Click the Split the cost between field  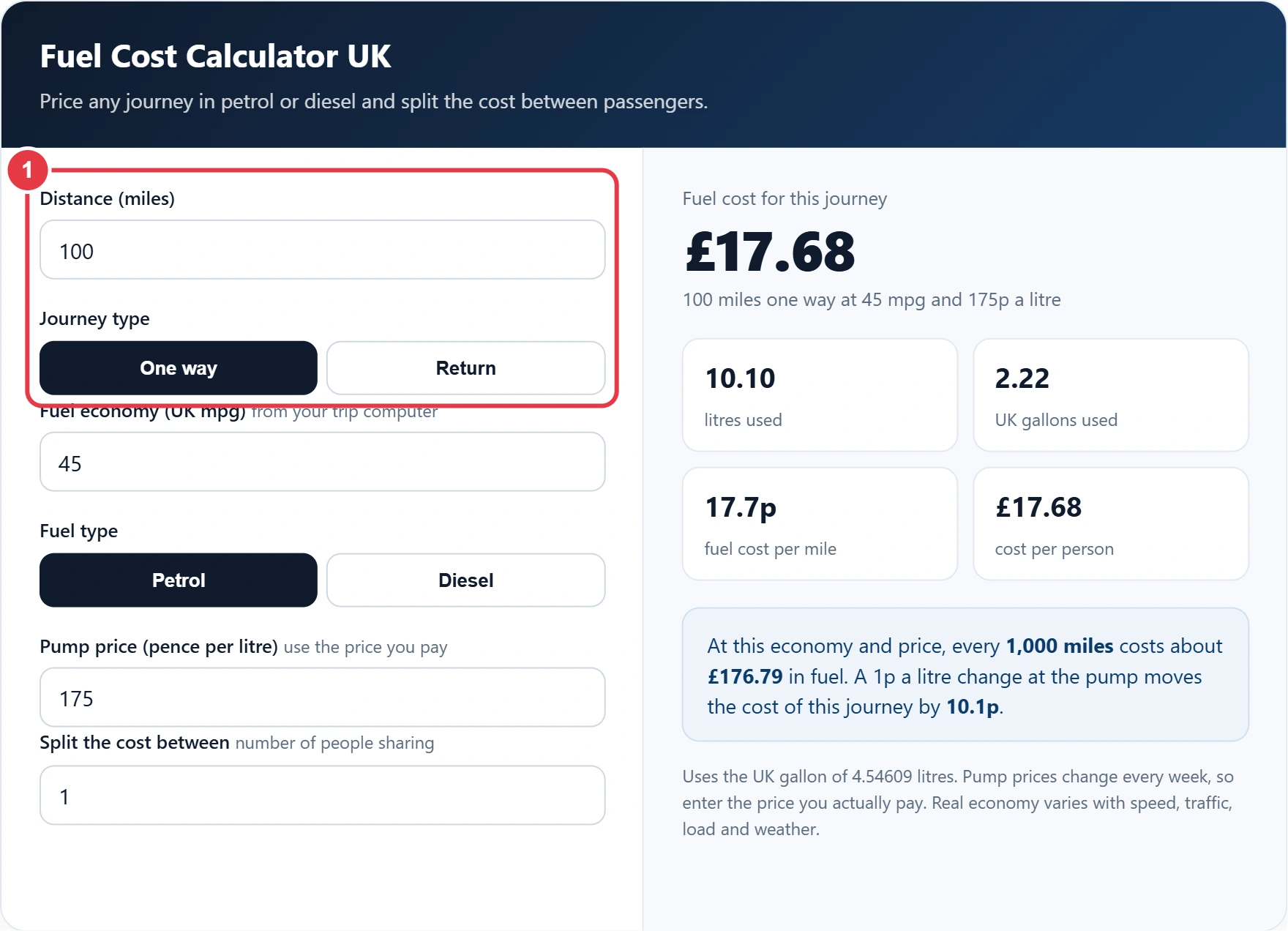tap(322, 795)
